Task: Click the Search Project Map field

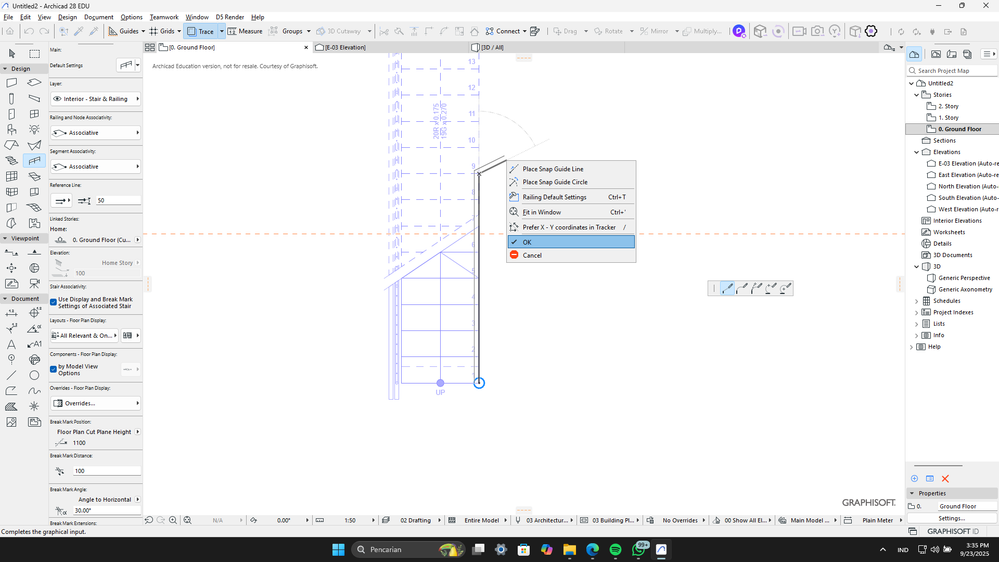Action: [x=952, y=71]
